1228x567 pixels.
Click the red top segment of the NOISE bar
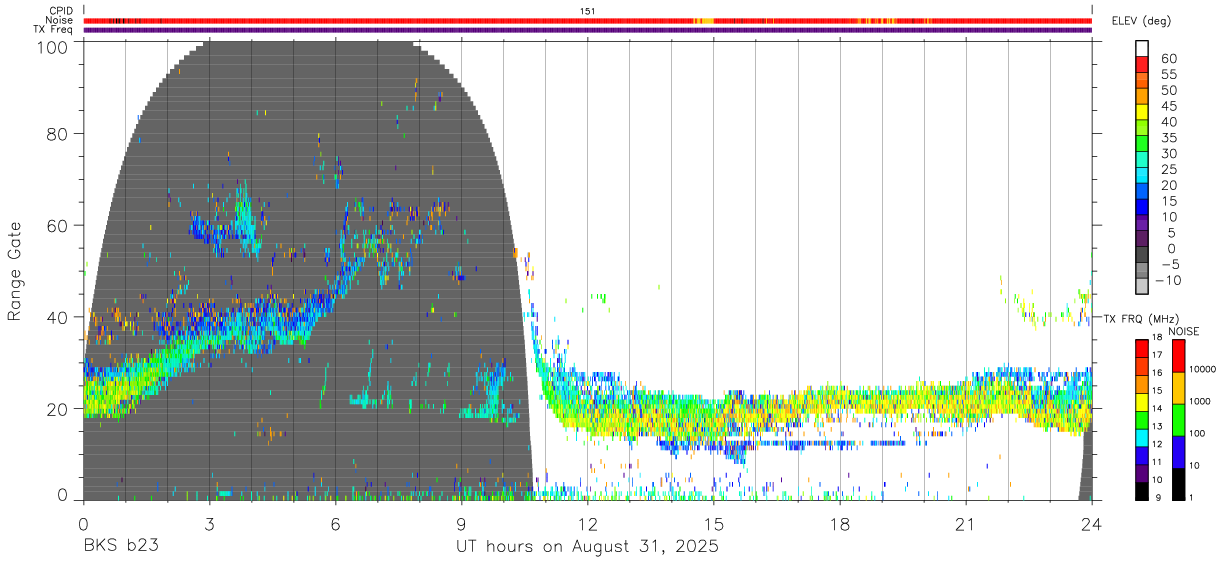(x=1178, y=355)
